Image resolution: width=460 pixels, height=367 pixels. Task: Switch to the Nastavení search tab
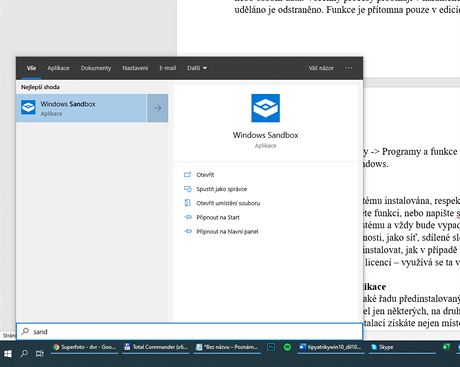click(135, 68)
